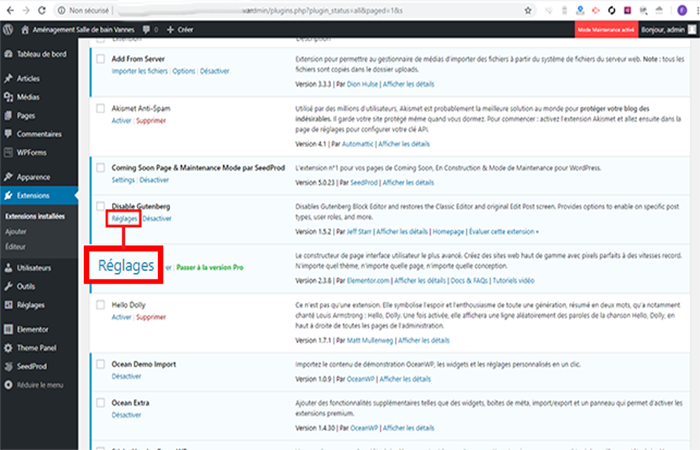Click the Créer plus icon
The height and width of the screenshot is (450, 700).
[x=170, y=29]
